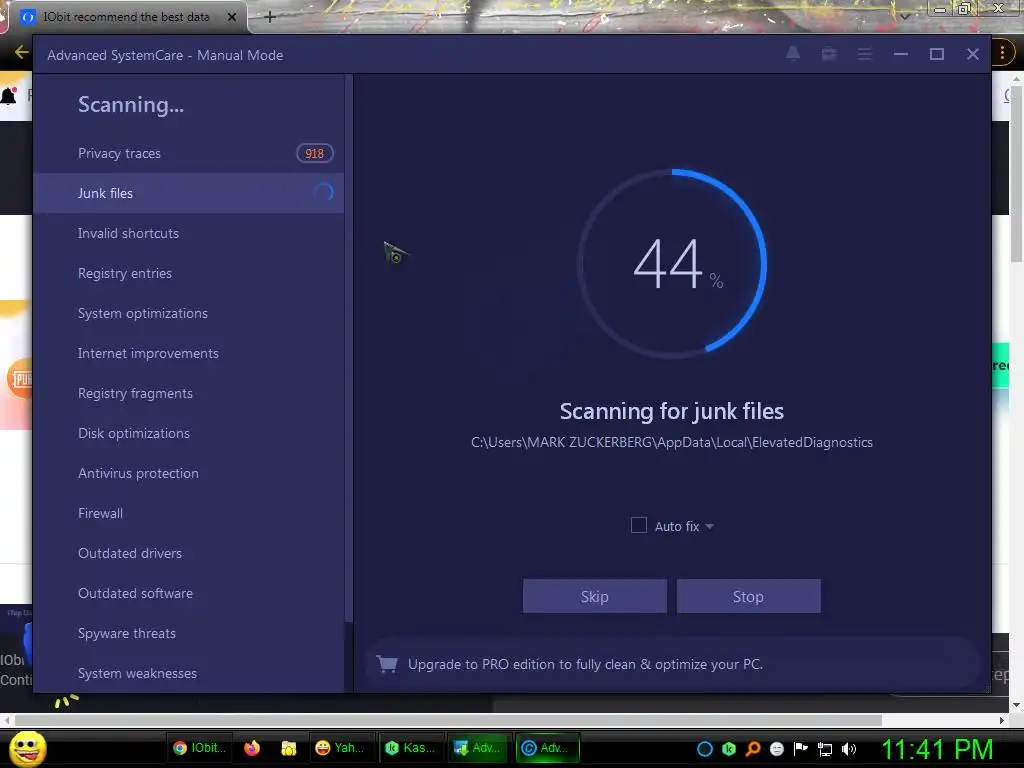Skip the junk files scan
The height and width of the screenshot is (768, 1024).
click(x=594, y=596)
